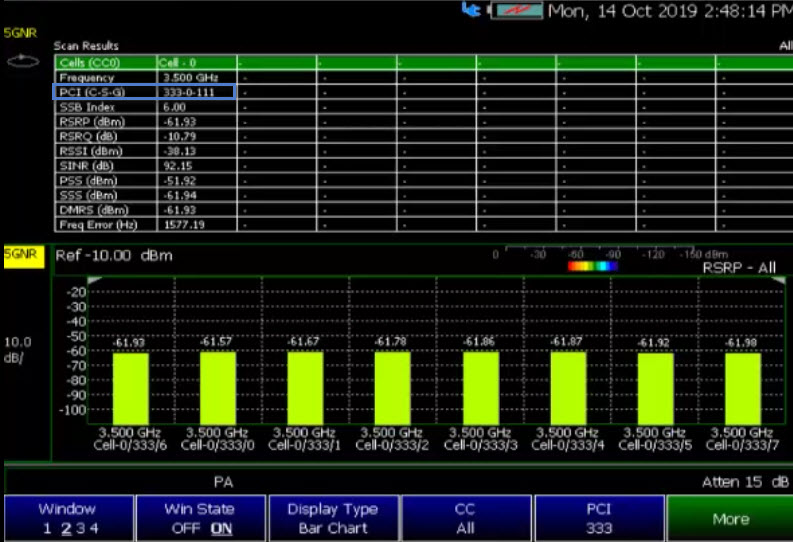This screenshot has width=793, height=542.
Task: Click Freq Error value 1577.19
Action: pos(184,224)
